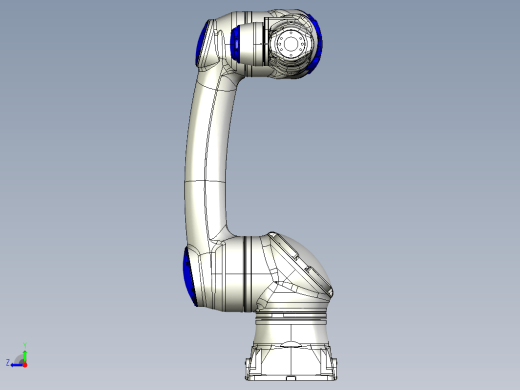Click the green Y axis arrow
Screen dimensions: 520x390
(x=25, y=356)
